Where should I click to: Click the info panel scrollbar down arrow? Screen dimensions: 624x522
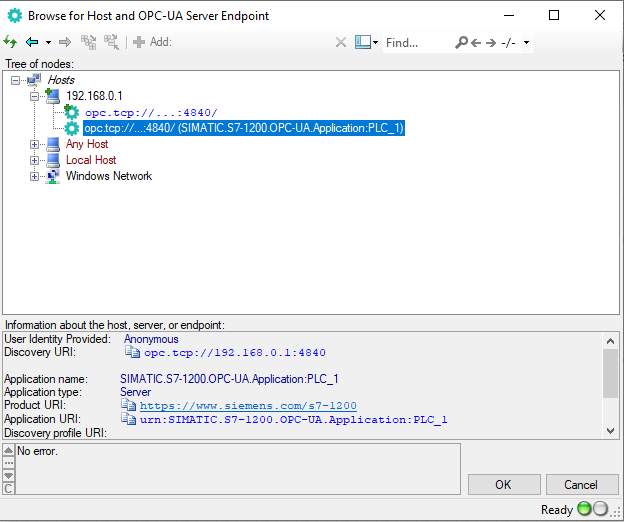610,430
